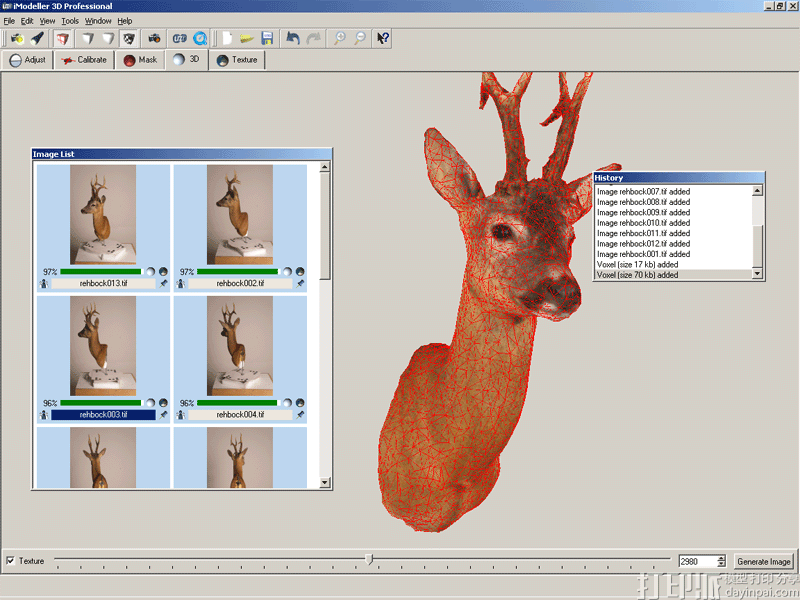Select the red wireframe cube view icon

click(x=63, y=38)
